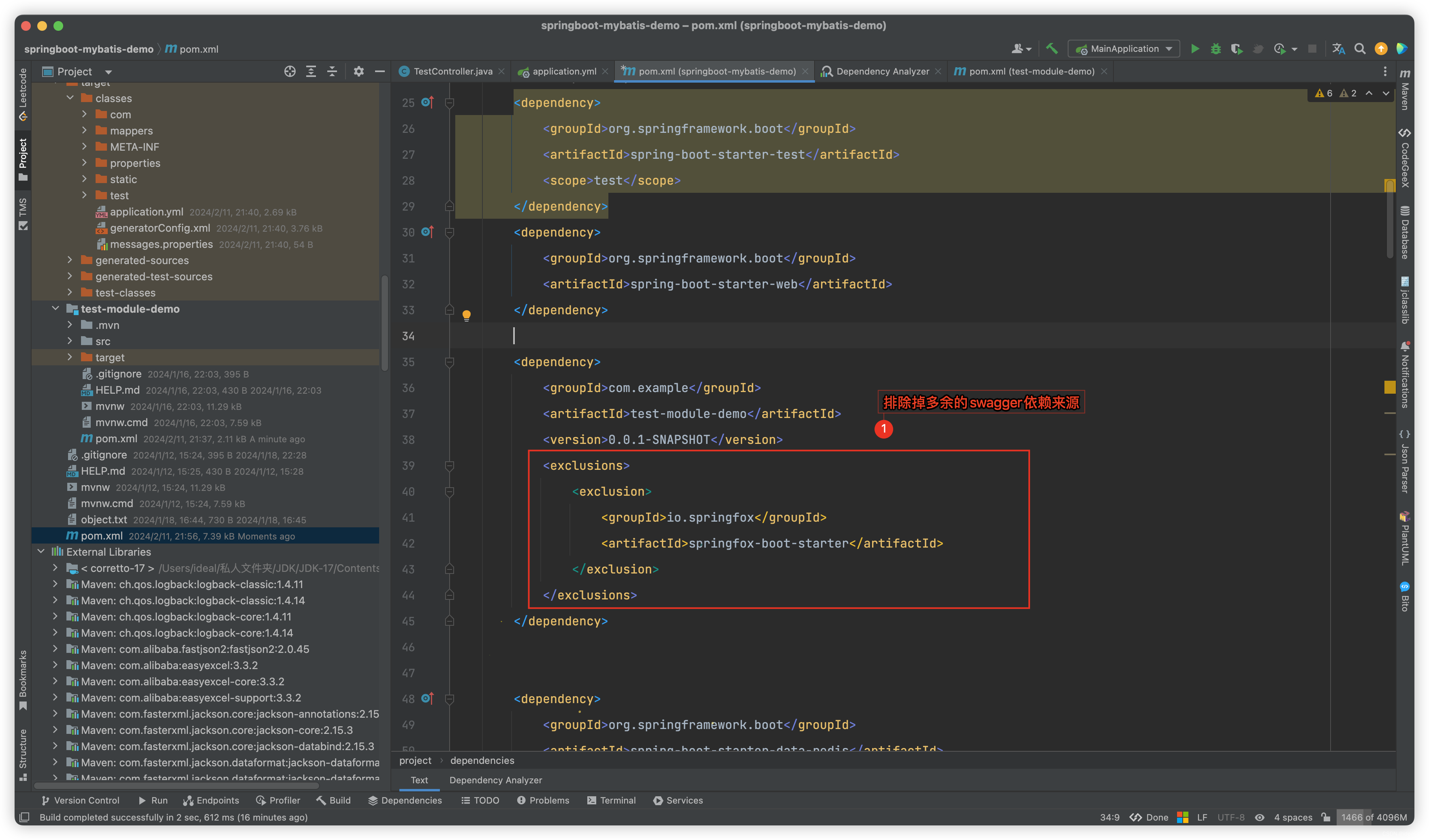Click the Build hammer icon

[x=1052, y=49]
